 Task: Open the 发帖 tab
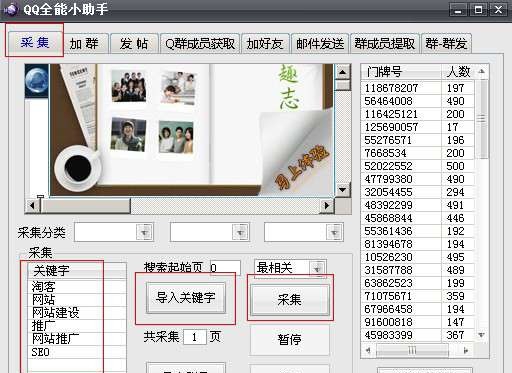click(x=134, y=44)
